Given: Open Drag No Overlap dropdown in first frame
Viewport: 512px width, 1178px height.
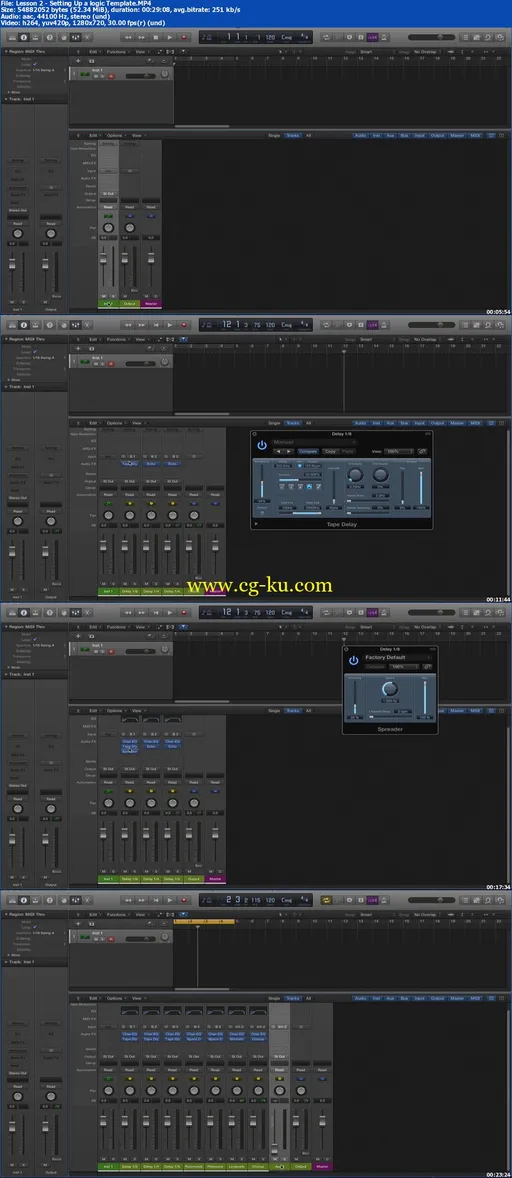Looking at the screenshot, I should pos(428,52).
